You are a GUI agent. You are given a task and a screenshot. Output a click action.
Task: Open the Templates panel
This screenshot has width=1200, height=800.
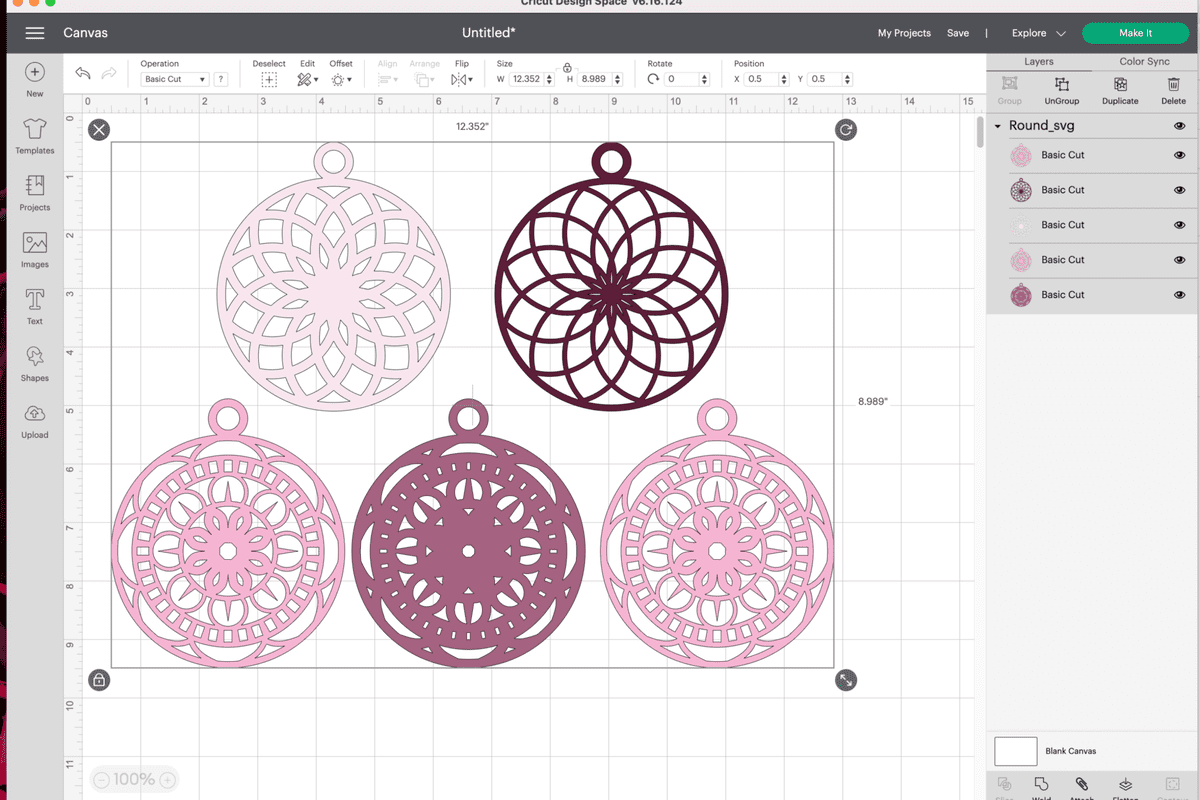35,129
